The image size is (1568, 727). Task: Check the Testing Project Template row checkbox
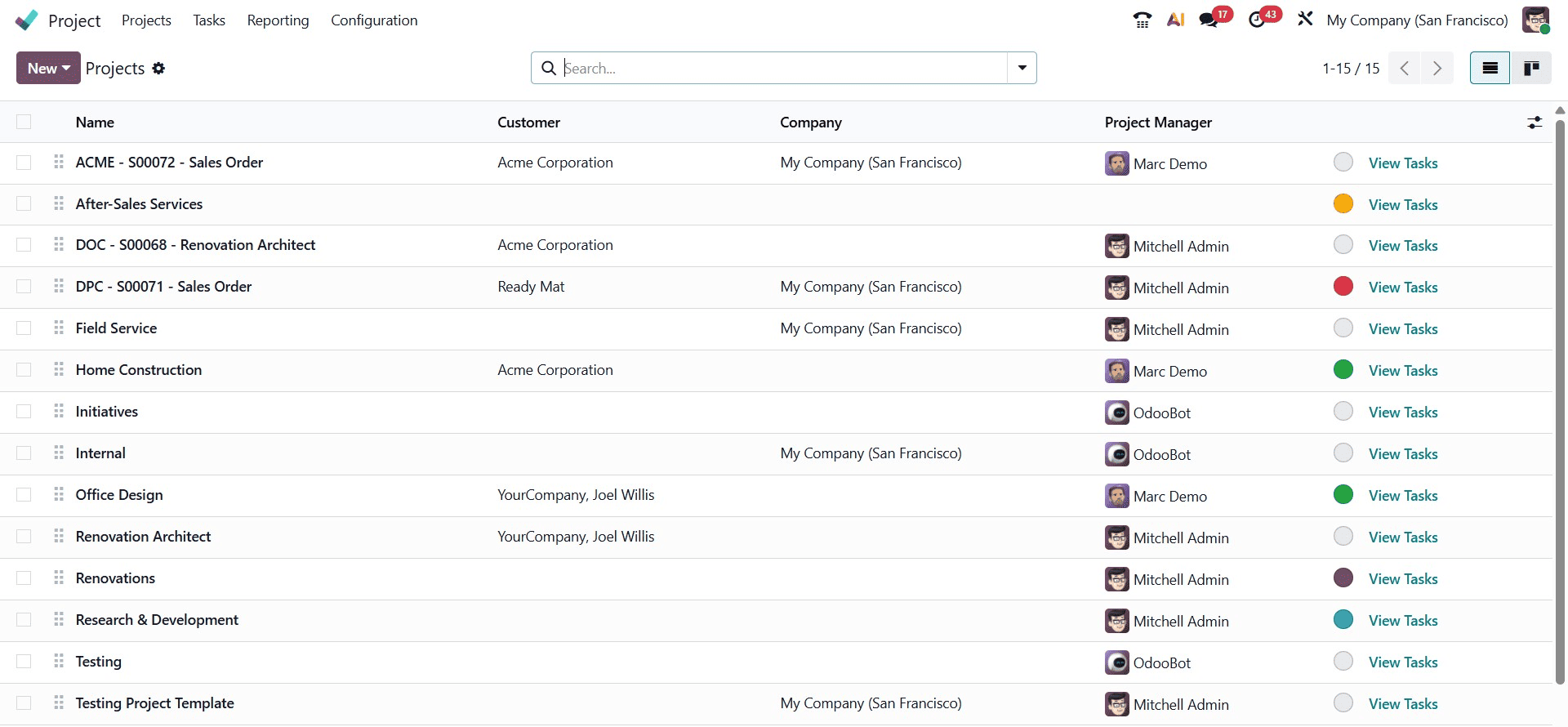24,703
